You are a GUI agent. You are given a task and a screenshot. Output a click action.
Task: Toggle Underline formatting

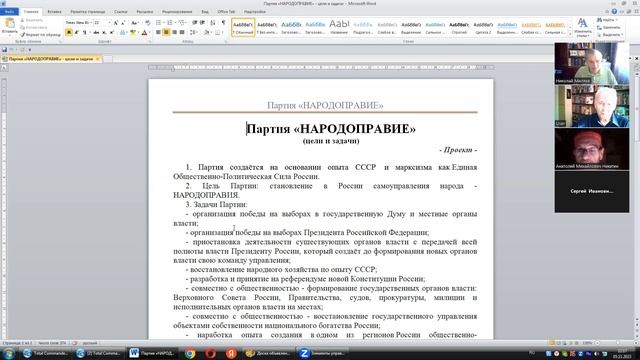coord(84,32)
